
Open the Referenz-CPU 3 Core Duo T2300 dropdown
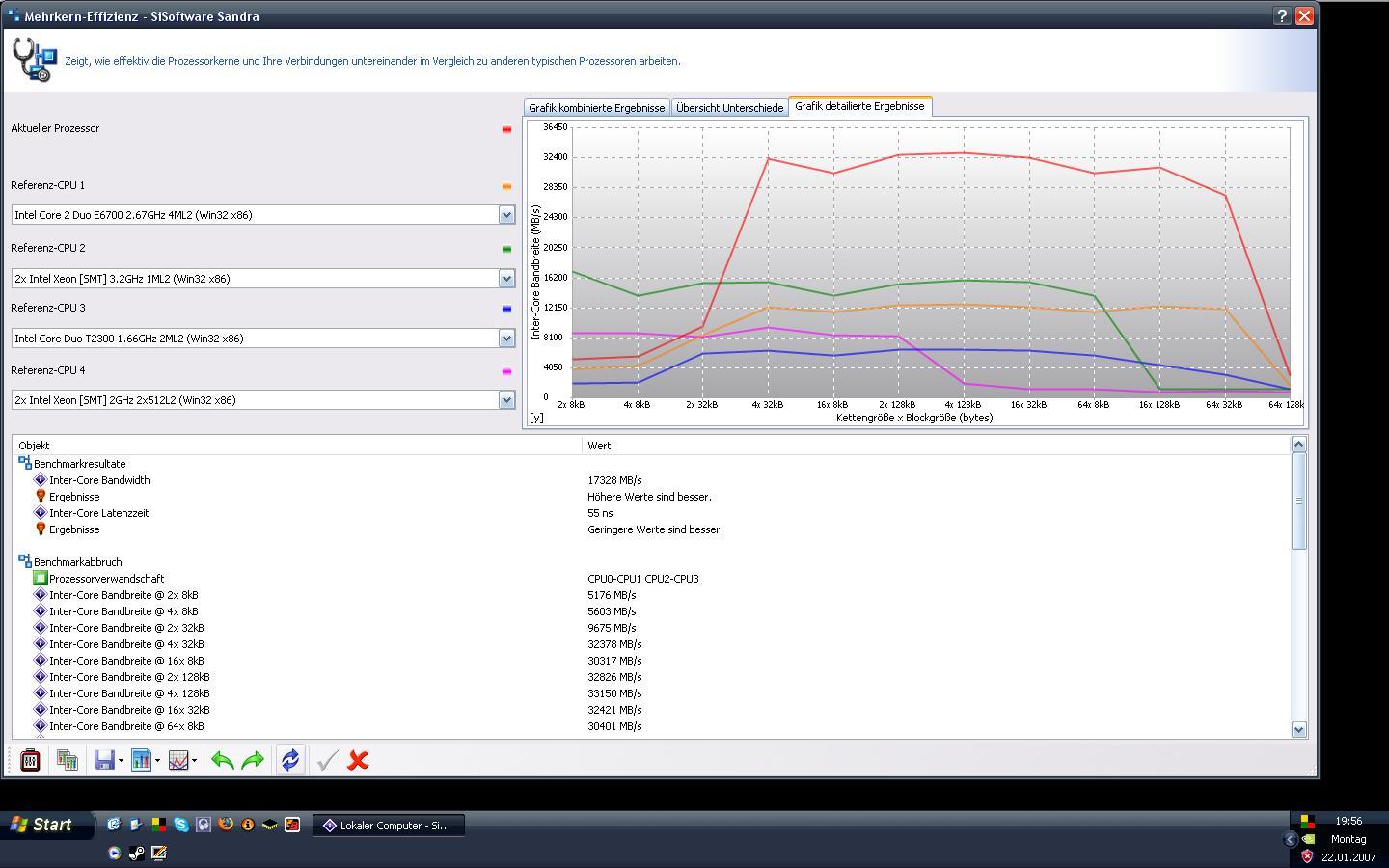506,339
